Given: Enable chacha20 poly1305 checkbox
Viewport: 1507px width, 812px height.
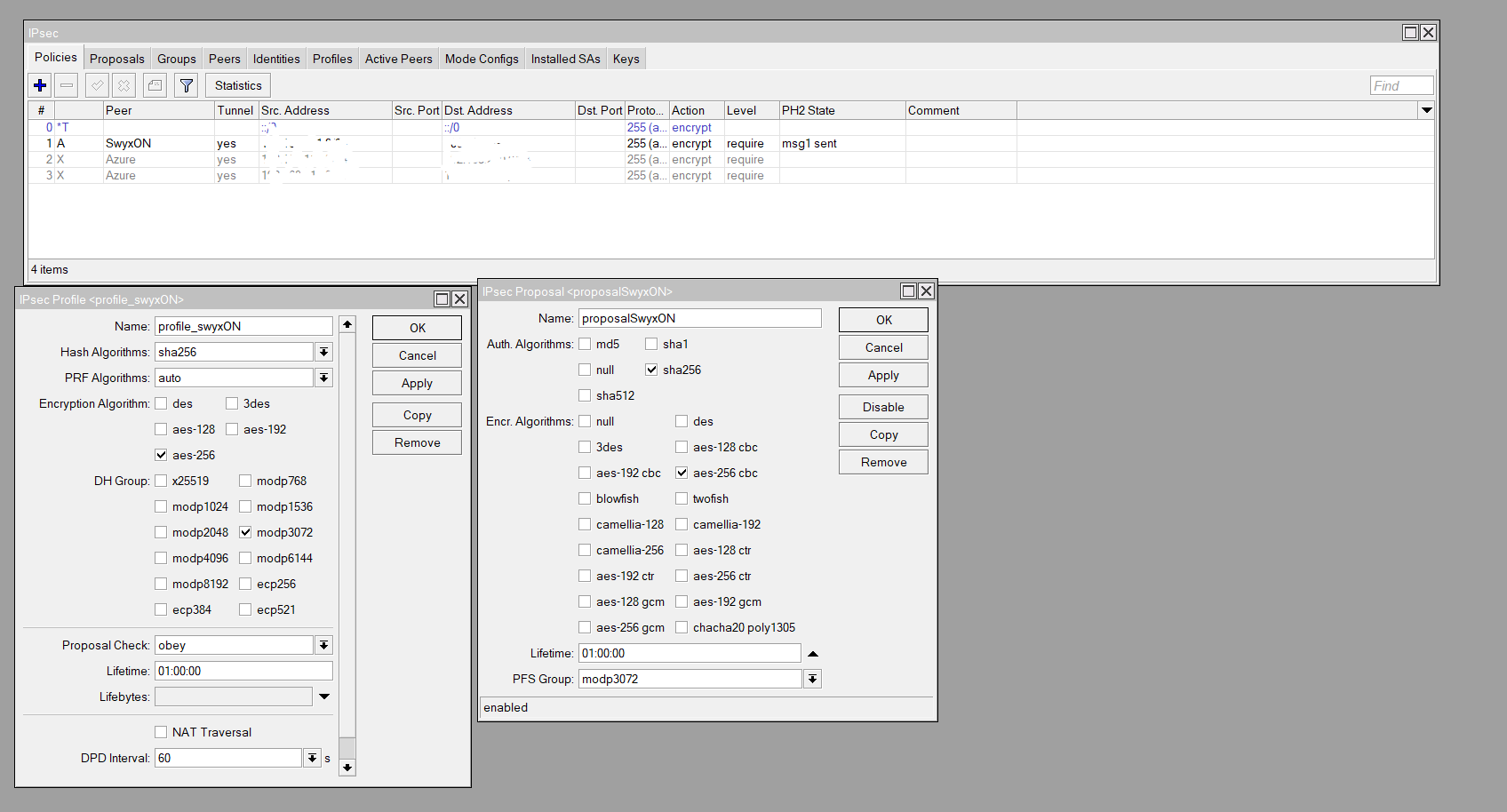Looking at the screenshot, I should click(x=682, y=627).
